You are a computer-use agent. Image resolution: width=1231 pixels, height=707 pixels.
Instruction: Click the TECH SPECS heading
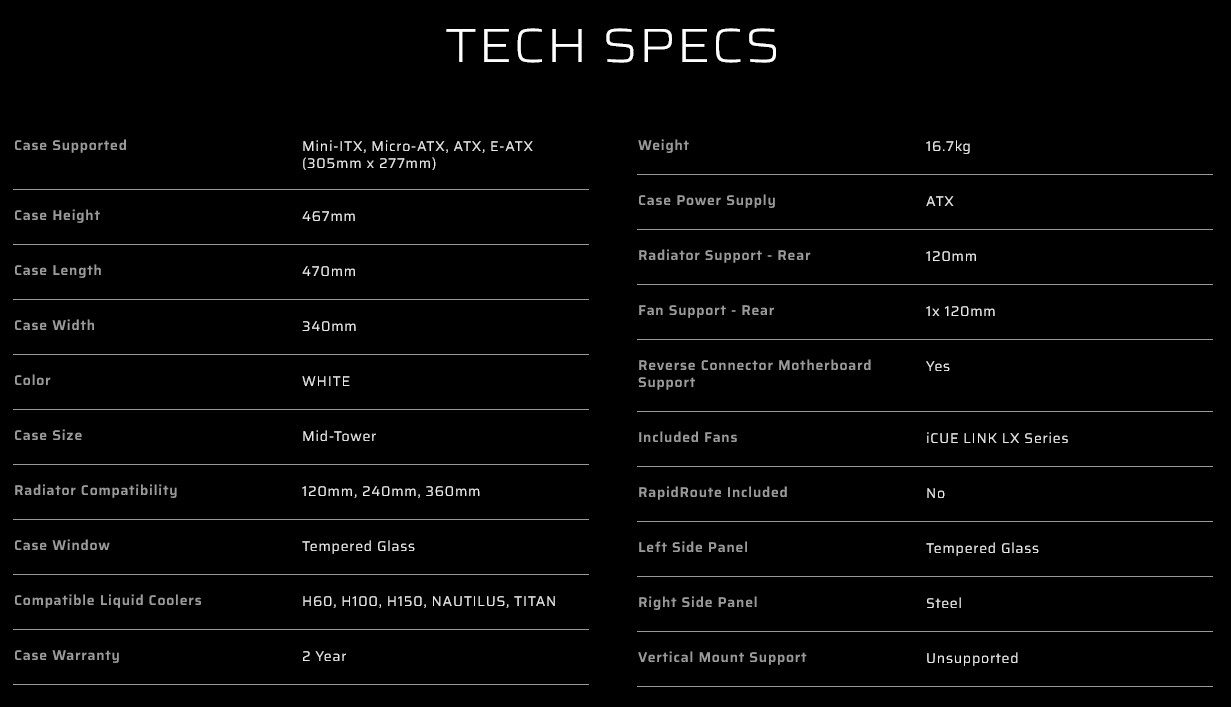612,47
